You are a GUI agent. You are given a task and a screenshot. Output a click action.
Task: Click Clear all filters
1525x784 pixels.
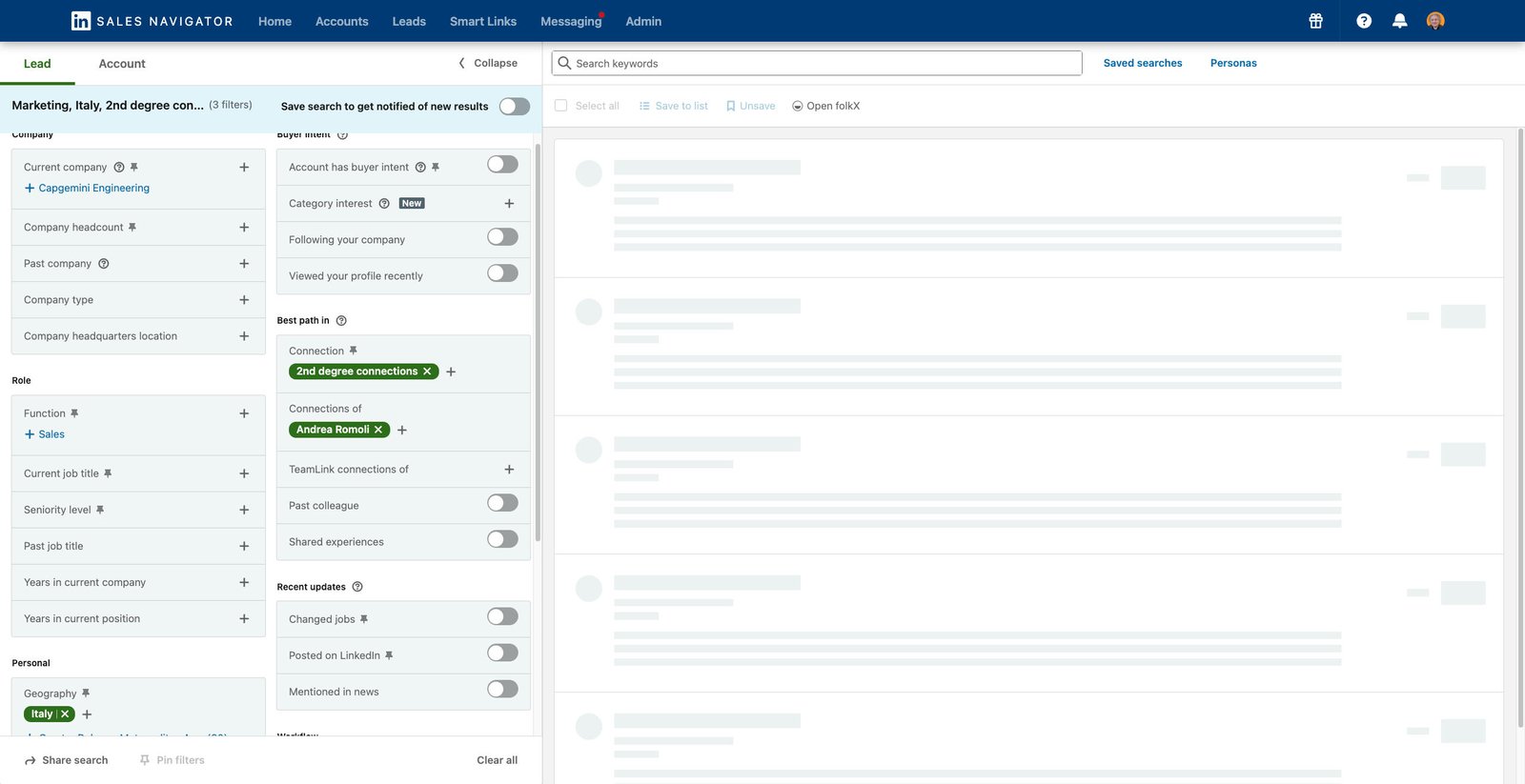(x=498, y=760)
